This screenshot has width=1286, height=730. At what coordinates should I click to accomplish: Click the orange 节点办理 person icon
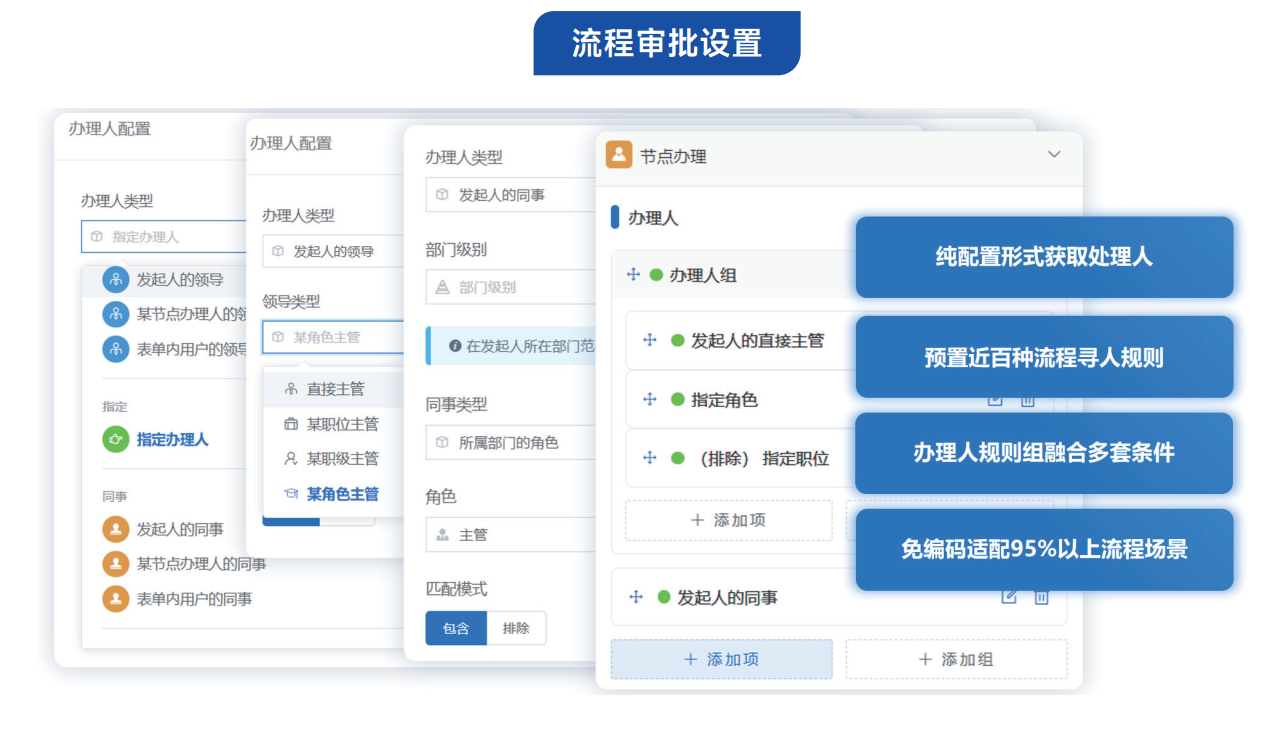(619, 156)
